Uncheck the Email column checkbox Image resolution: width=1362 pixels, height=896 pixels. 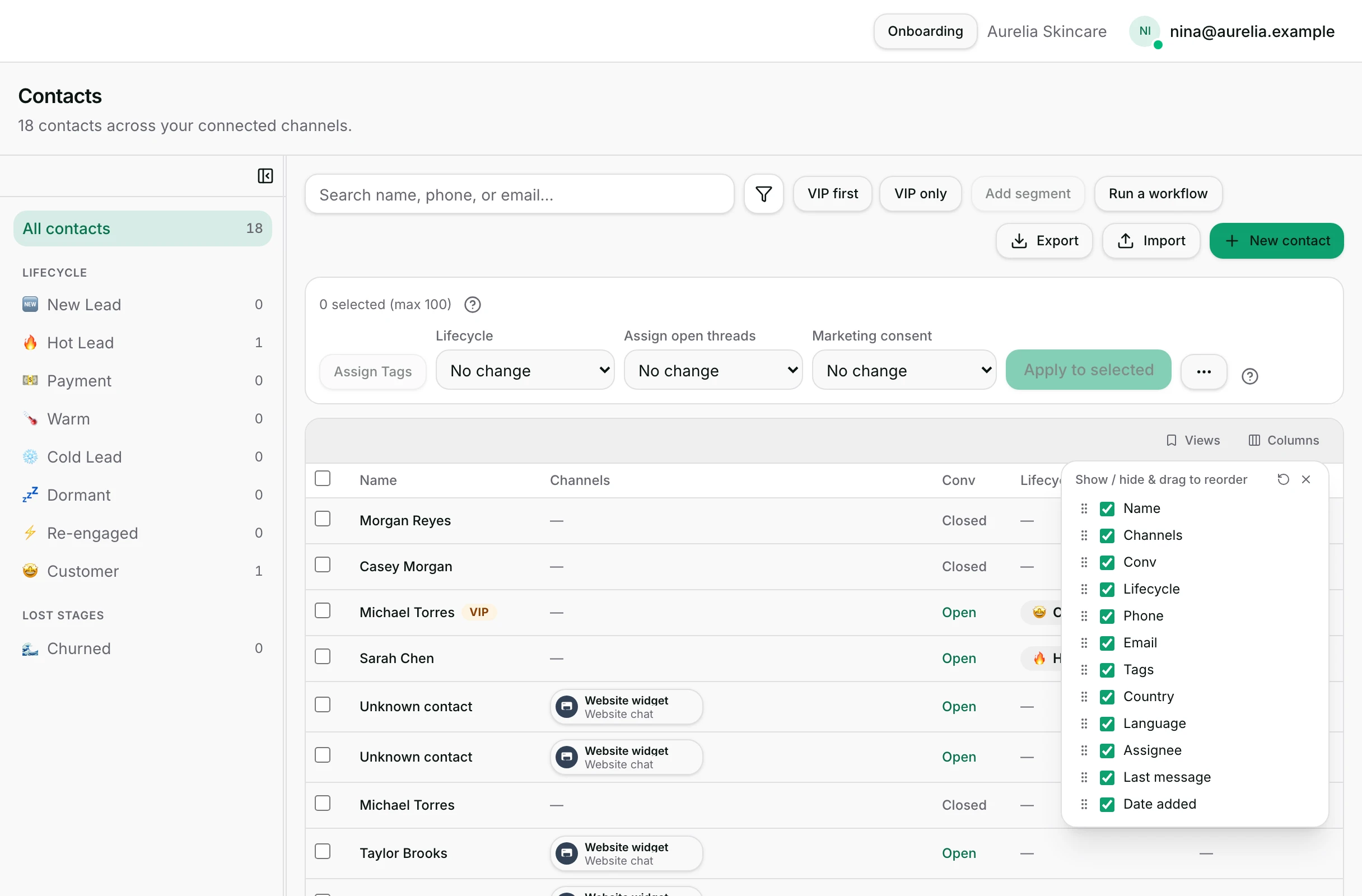tap(1107, 643)
